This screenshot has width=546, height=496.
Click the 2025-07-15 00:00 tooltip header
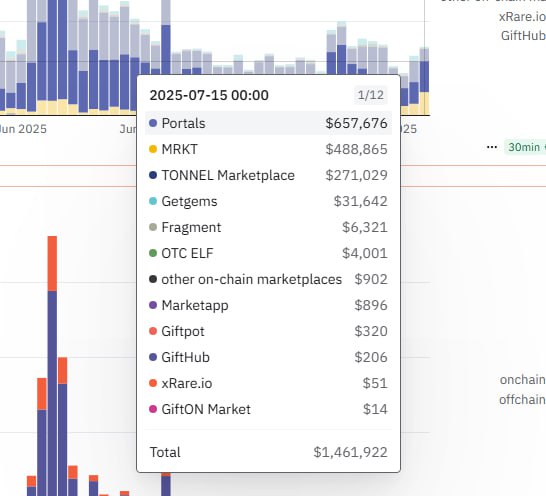point(209,95)
